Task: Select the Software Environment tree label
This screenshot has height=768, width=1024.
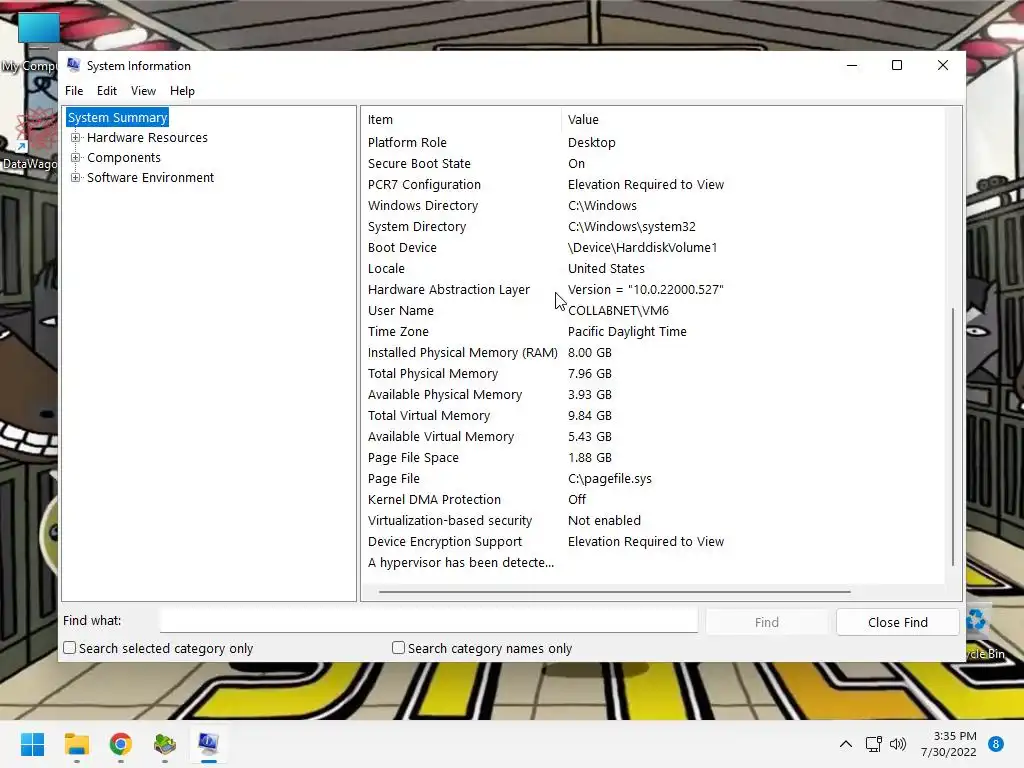Action: pyautogui.click(x=150, y=178)
